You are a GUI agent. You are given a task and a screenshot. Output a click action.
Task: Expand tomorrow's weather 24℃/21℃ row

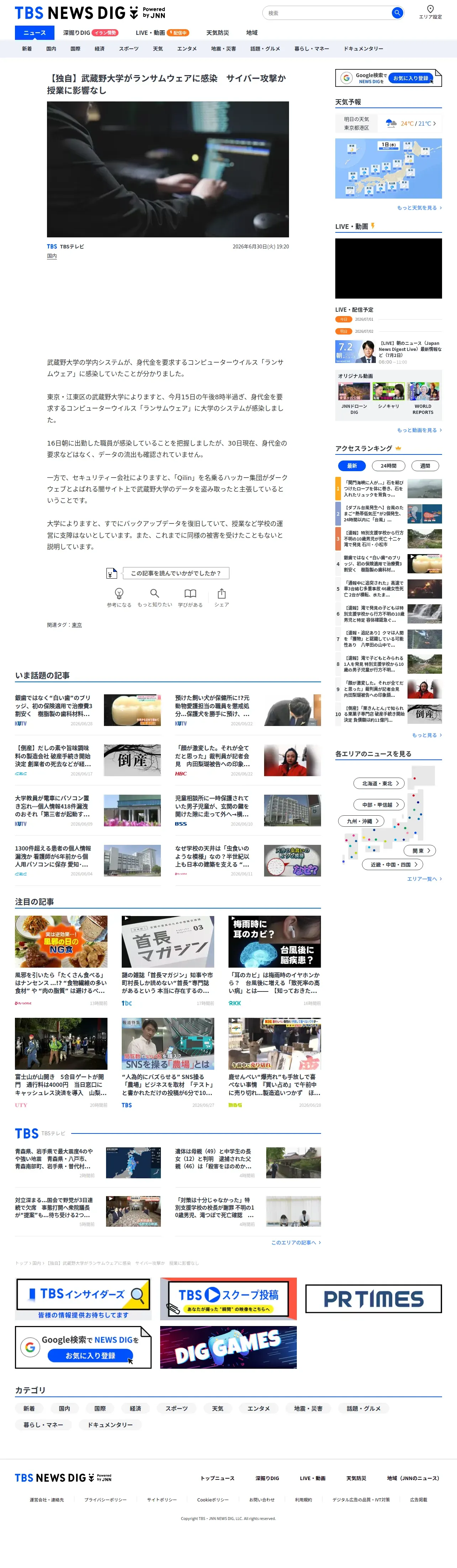(x=389, y=123)
